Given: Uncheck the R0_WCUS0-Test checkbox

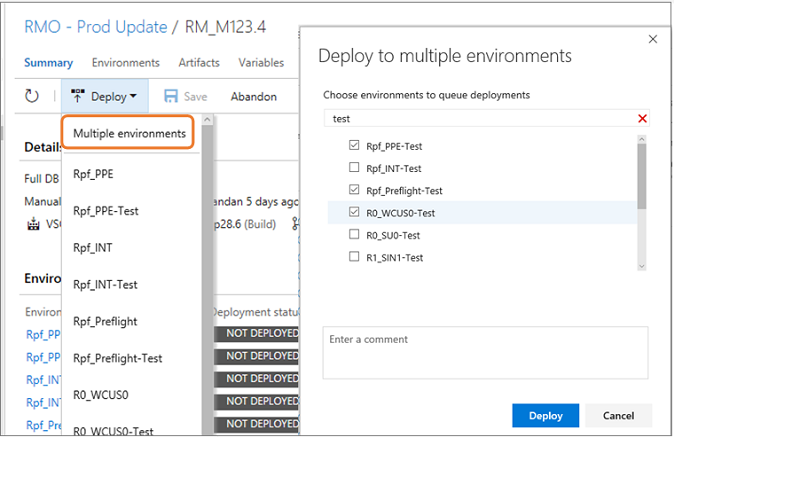Looking at the screenshot, I should [354, 212].
